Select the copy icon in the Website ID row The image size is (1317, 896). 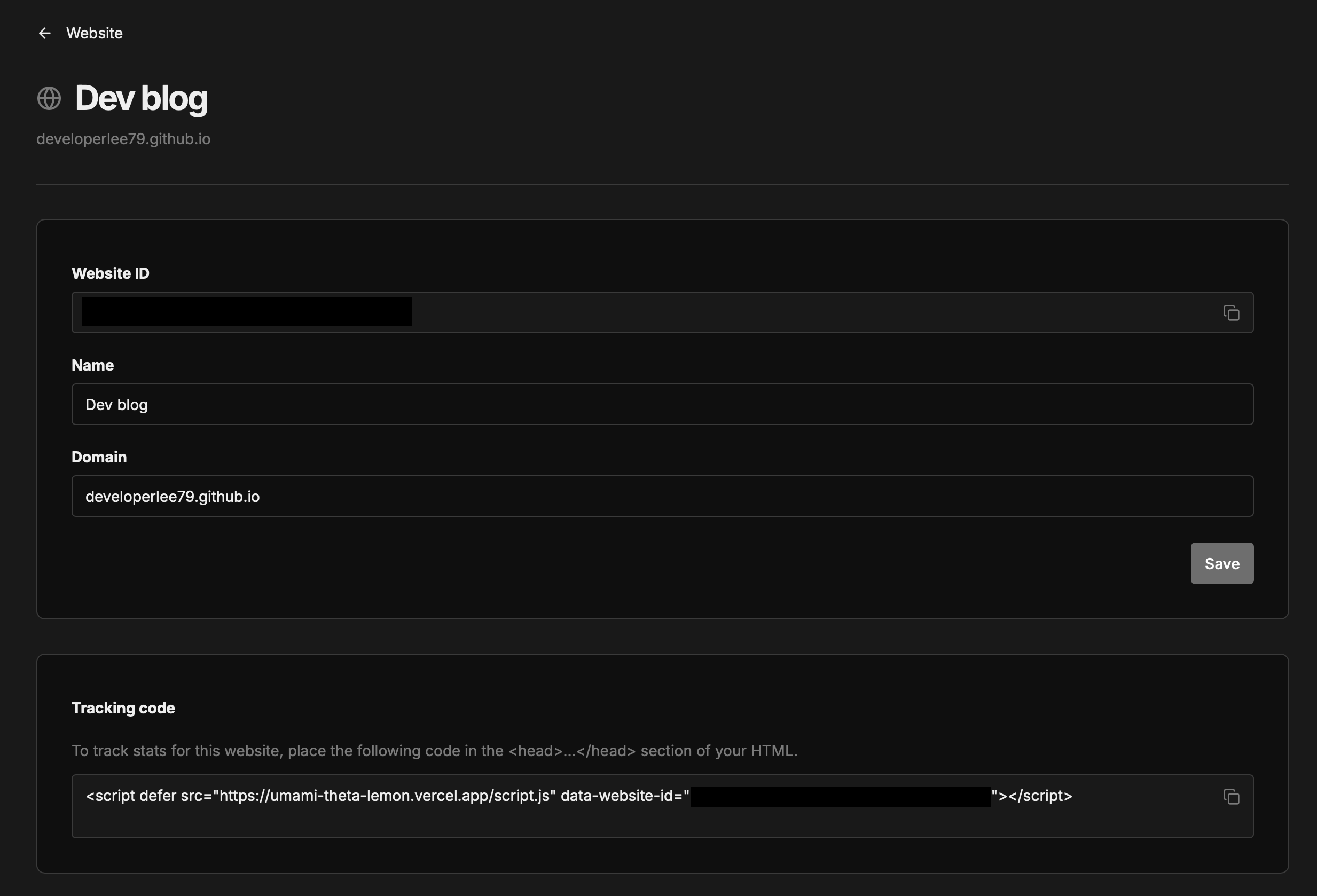click(1233, 312)
